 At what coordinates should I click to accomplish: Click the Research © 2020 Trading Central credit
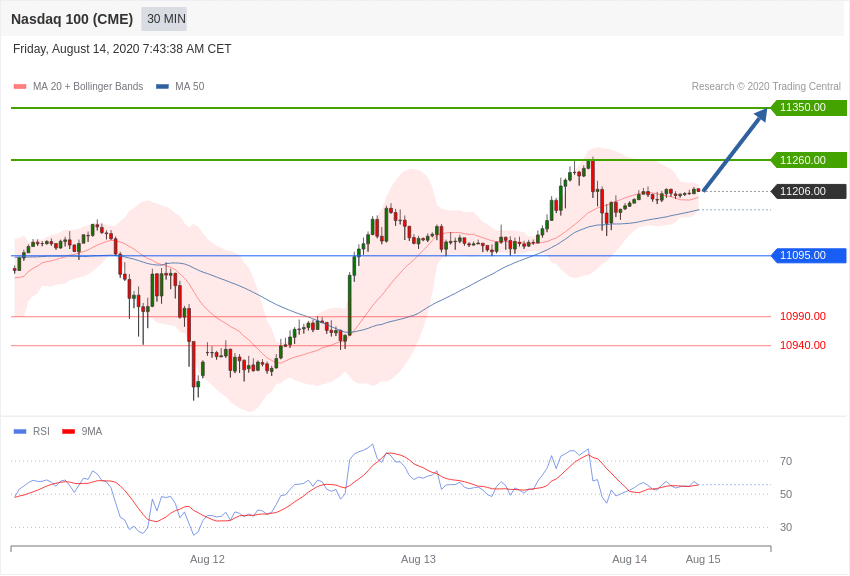pyautogui.click(x=766, y=87)
